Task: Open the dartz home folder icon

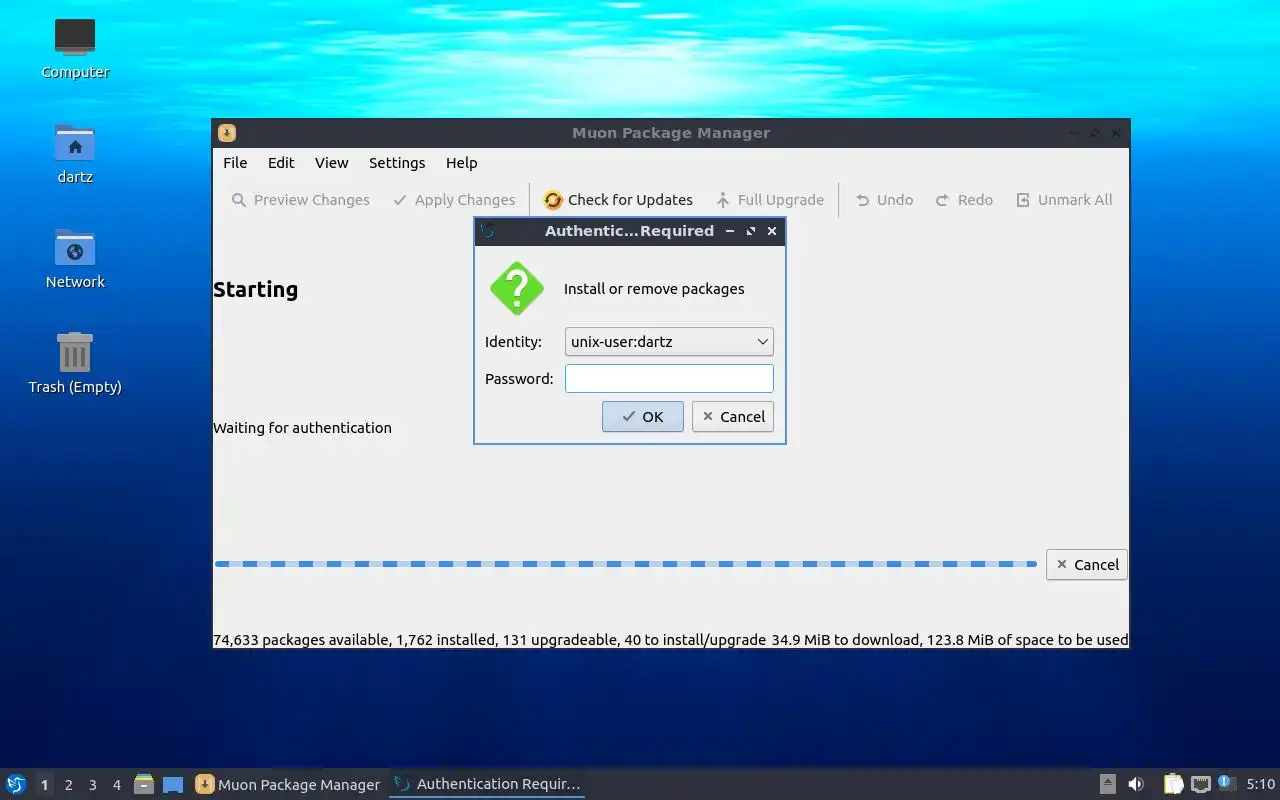Action: point(75,154)
